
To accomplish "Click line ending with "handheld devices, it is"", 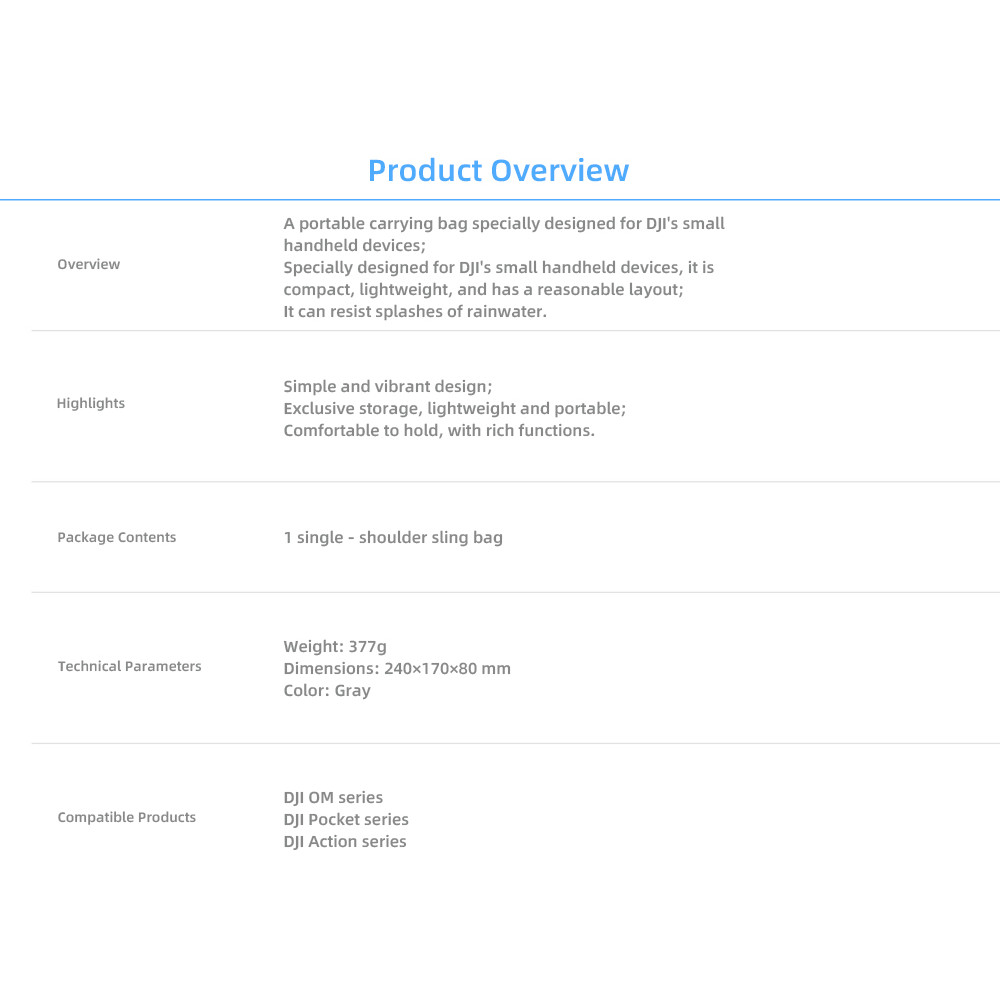I will click(499, 268).
